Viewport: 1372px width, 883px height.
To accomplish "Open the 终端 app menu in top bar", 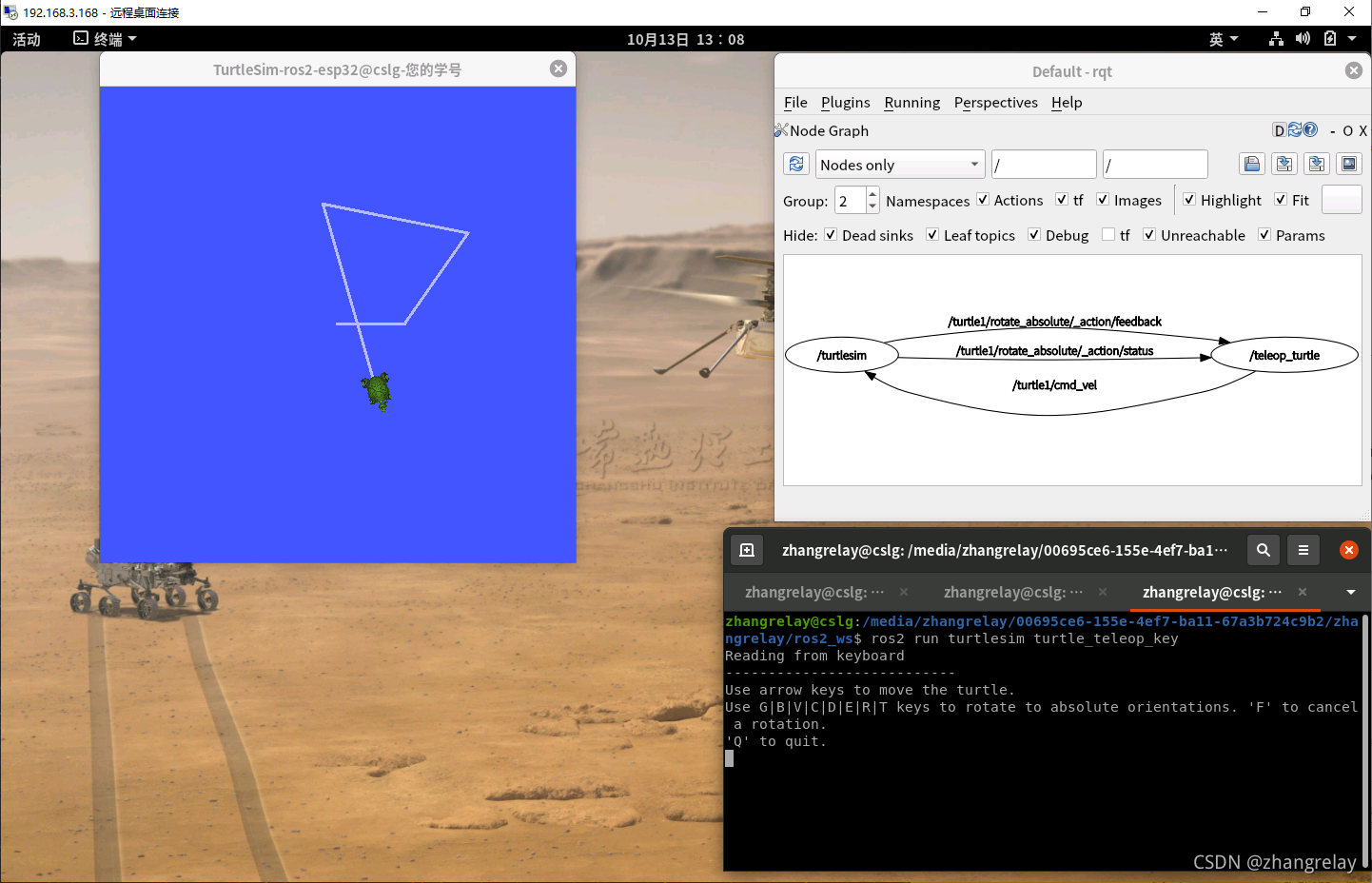I will pos(106,39).
